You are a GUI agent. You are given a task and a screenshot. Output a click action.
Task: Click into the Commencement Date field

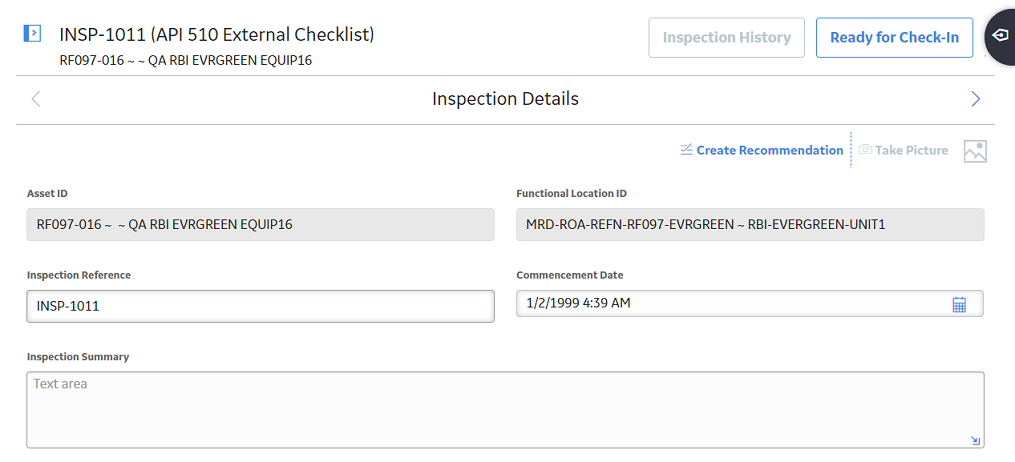click(x=750, y=303)
